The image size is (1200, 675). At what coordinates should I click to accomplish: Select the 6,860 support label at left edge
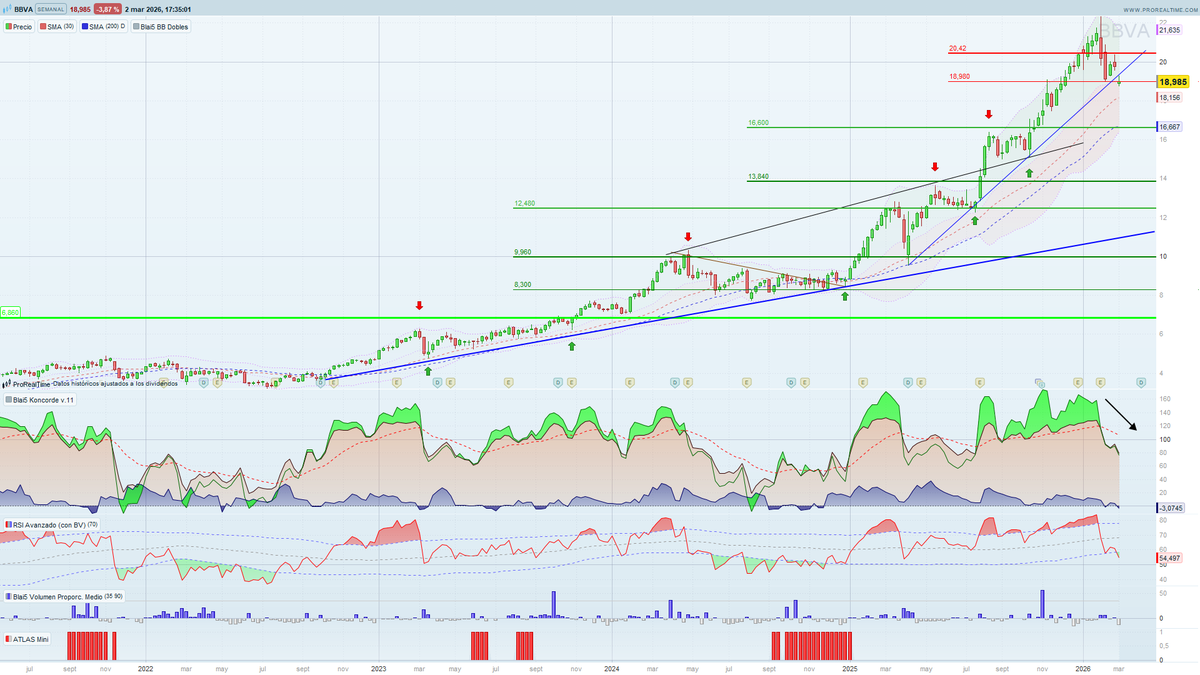pyautogui.click(x=10, y=312)
